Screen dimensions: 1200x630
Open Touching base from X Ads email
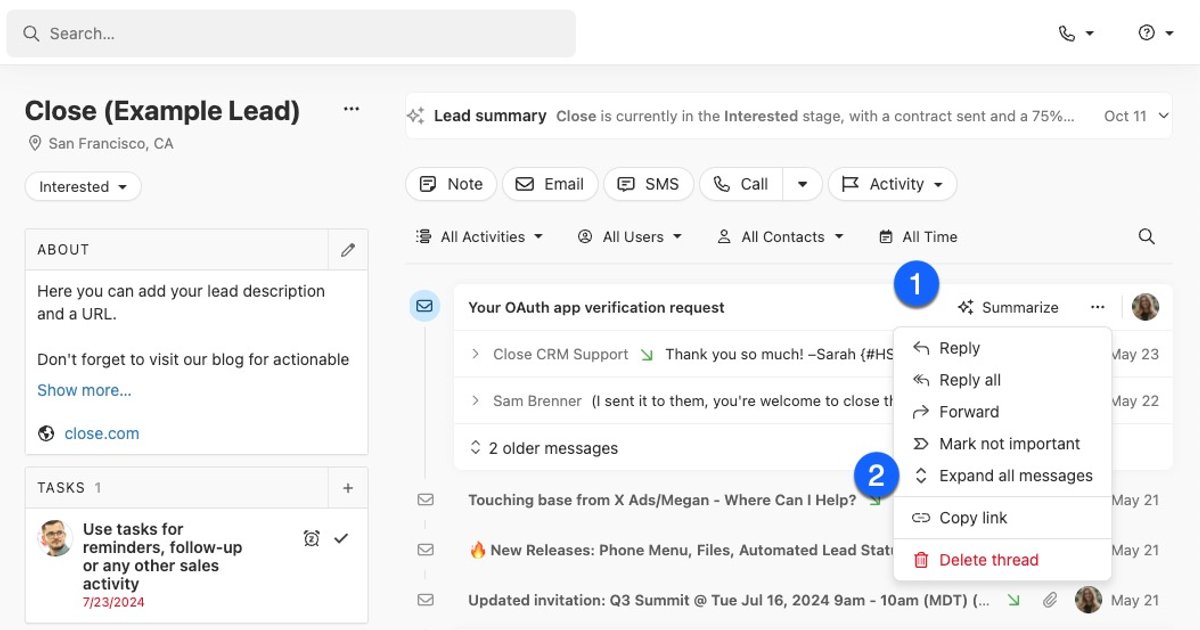[662, 500]
